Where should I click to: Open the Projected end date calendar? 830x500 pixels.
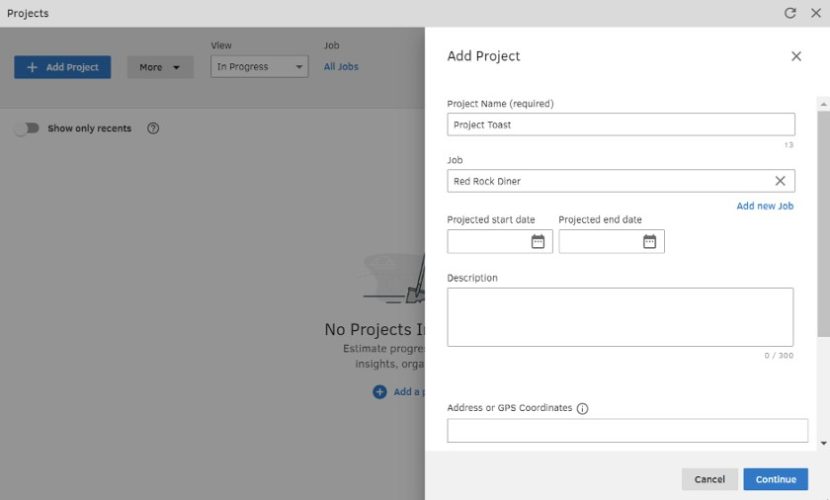tap(649, 242)
